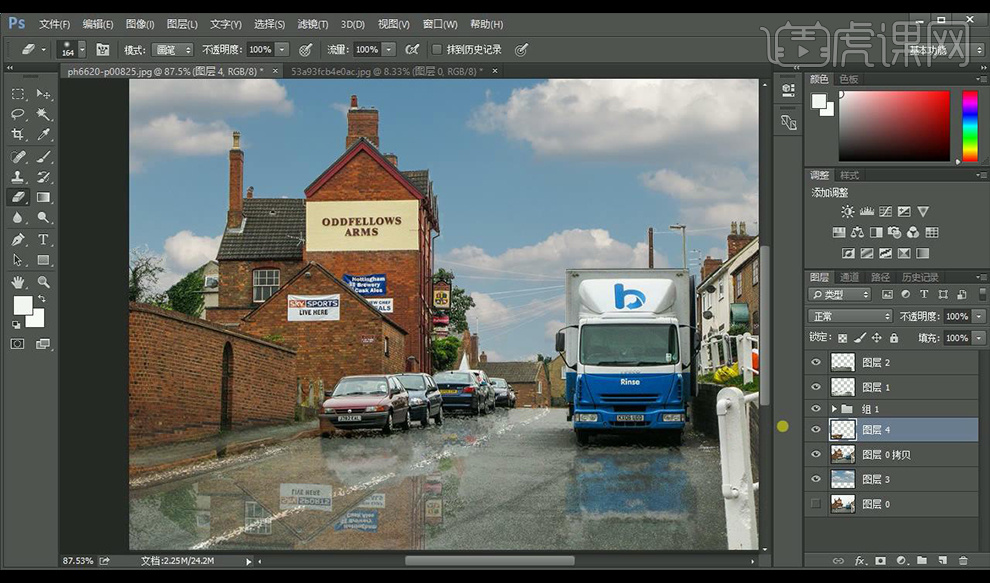Select the Move tool

click(x=43, y=94)
